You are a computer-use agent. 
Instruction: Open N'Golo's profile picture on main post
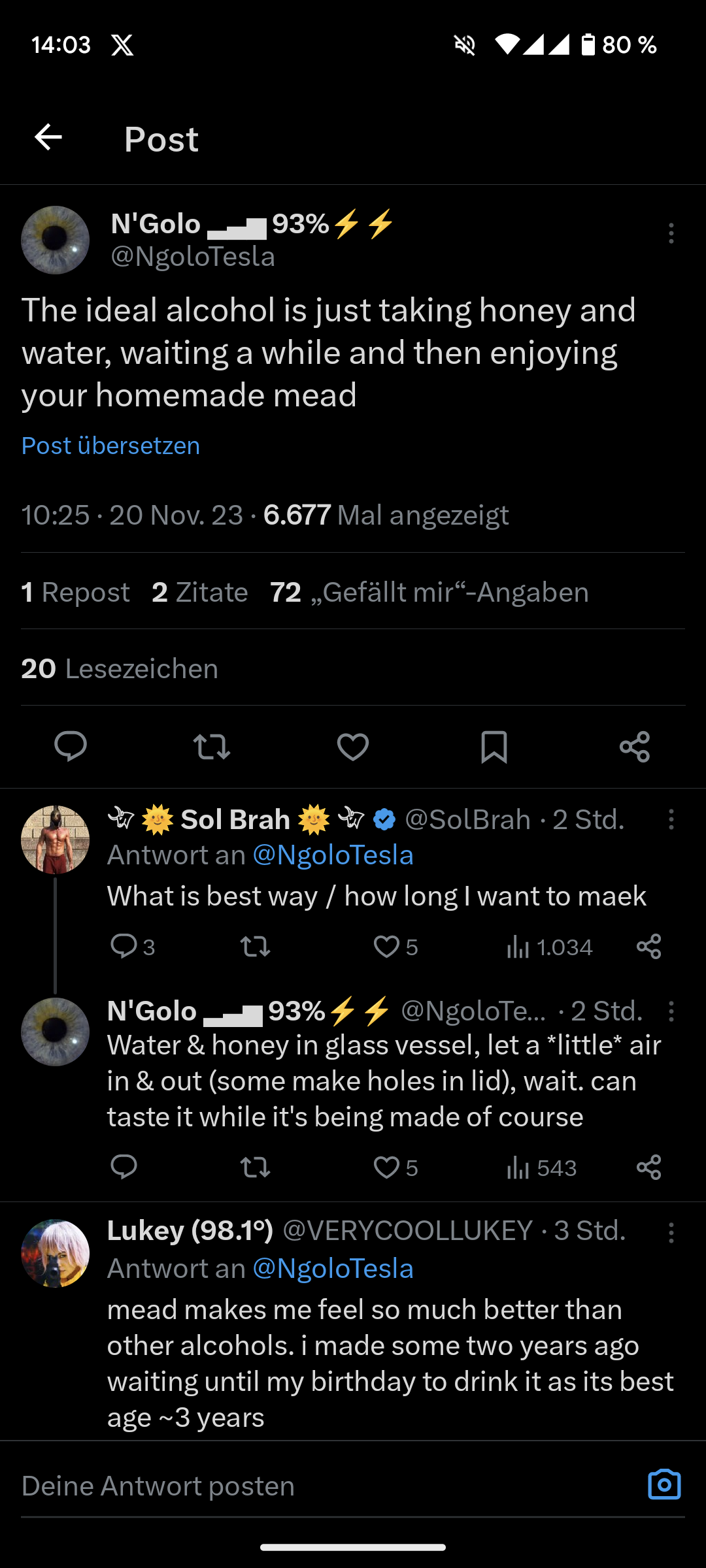click(x=56, y=240)
